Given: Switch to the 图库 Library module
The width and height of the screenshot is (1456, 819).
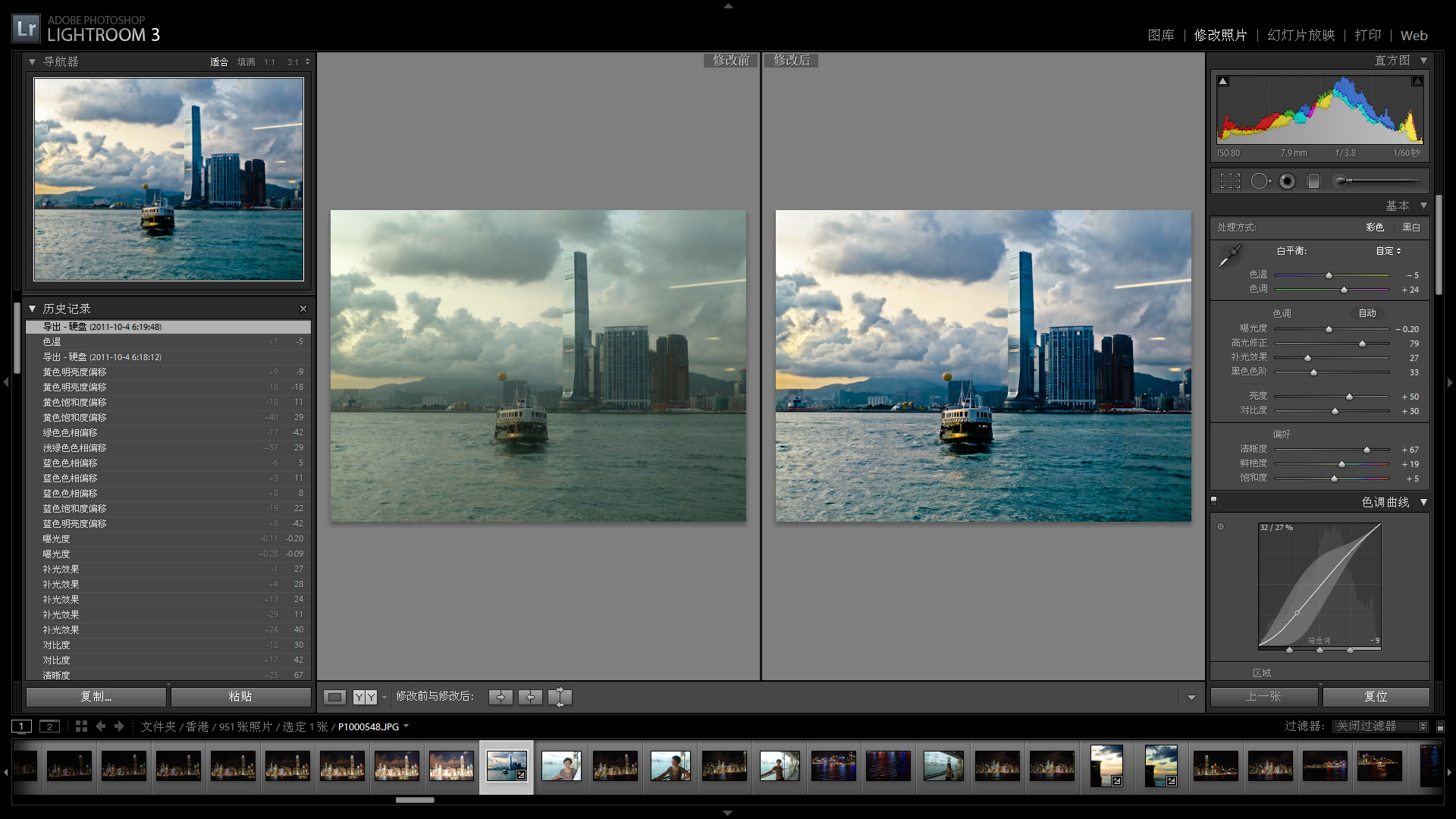Looking at the screenshot, I should pyautogui.click(x=1160, y=35).
